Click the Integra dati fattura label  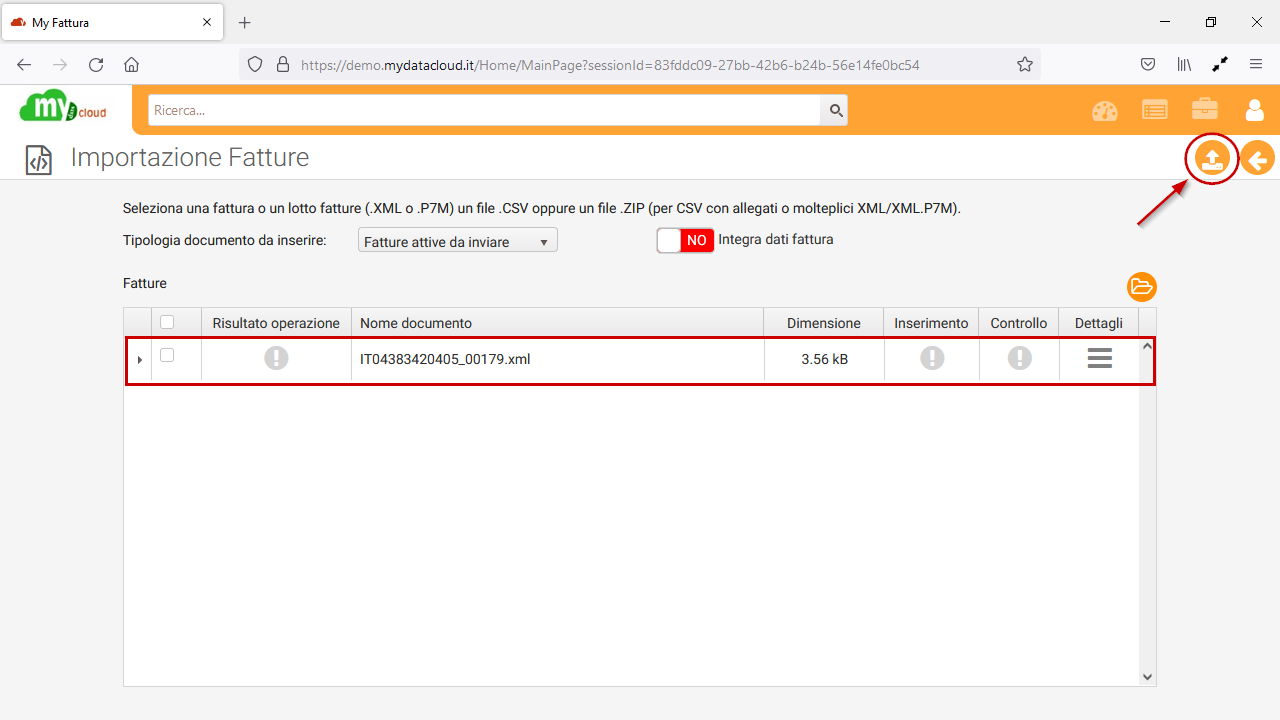click(x=776, y=240)
